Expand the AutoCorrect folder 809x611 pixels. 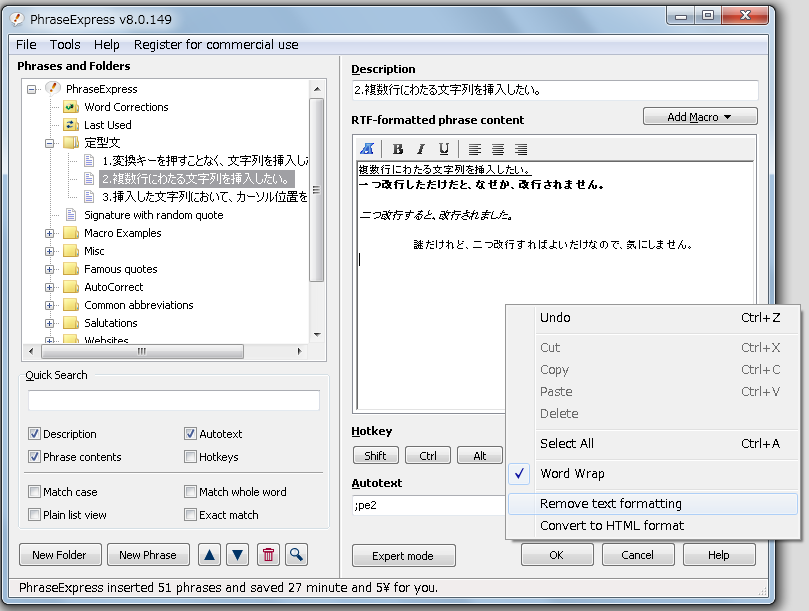[50, 287]
